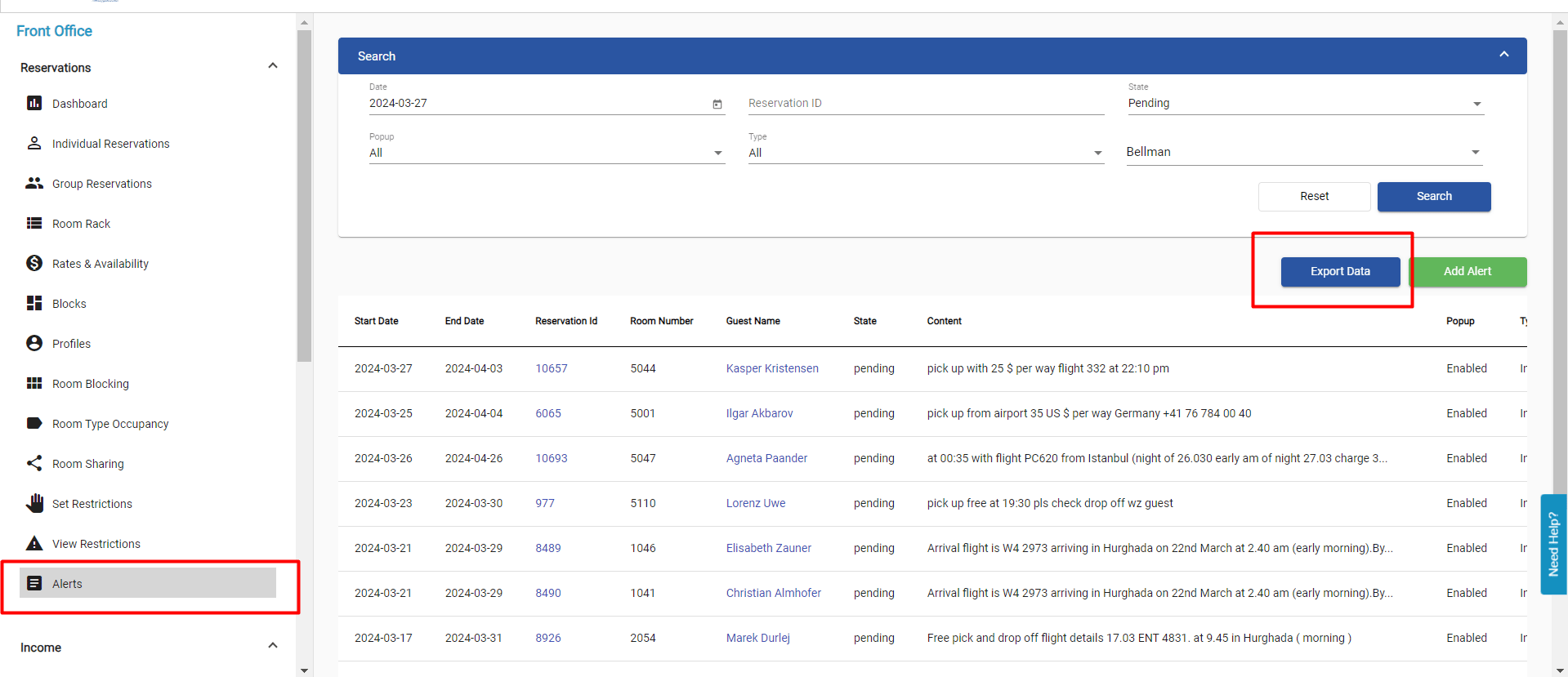Click the Reset button
This screenshot has height=677, width=1568.
click(1315, 197)
